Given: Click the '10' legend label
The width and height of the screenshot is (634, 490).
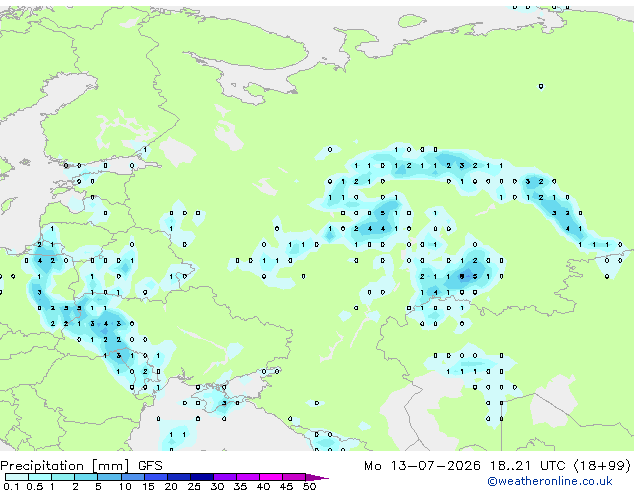Looking at the screenshot, I should coord(125,486).
